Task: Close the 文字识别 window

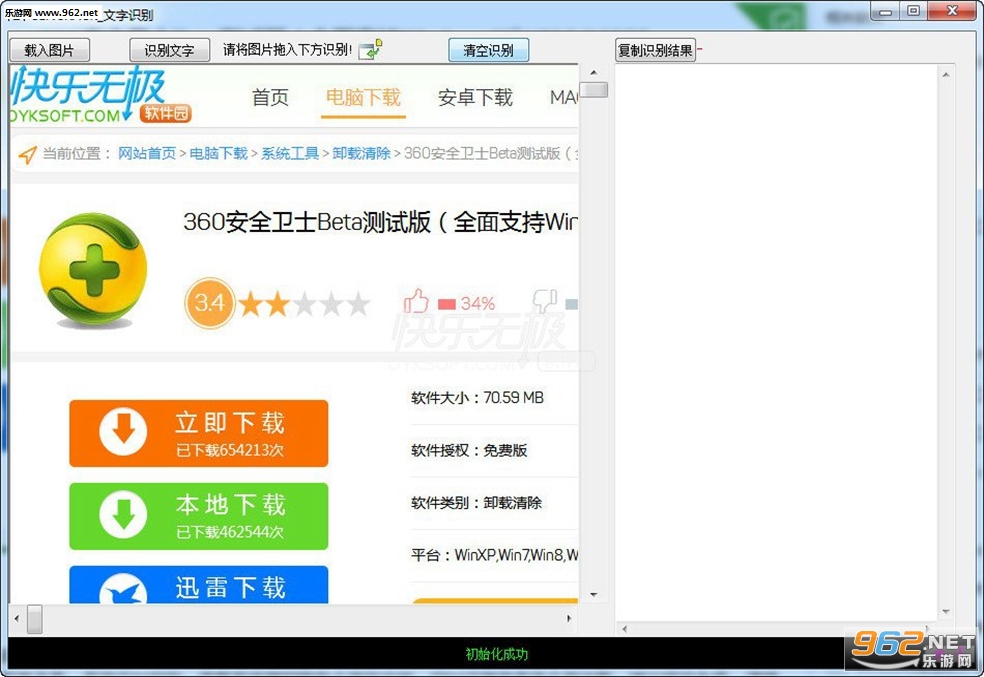Action: (952, 11)
